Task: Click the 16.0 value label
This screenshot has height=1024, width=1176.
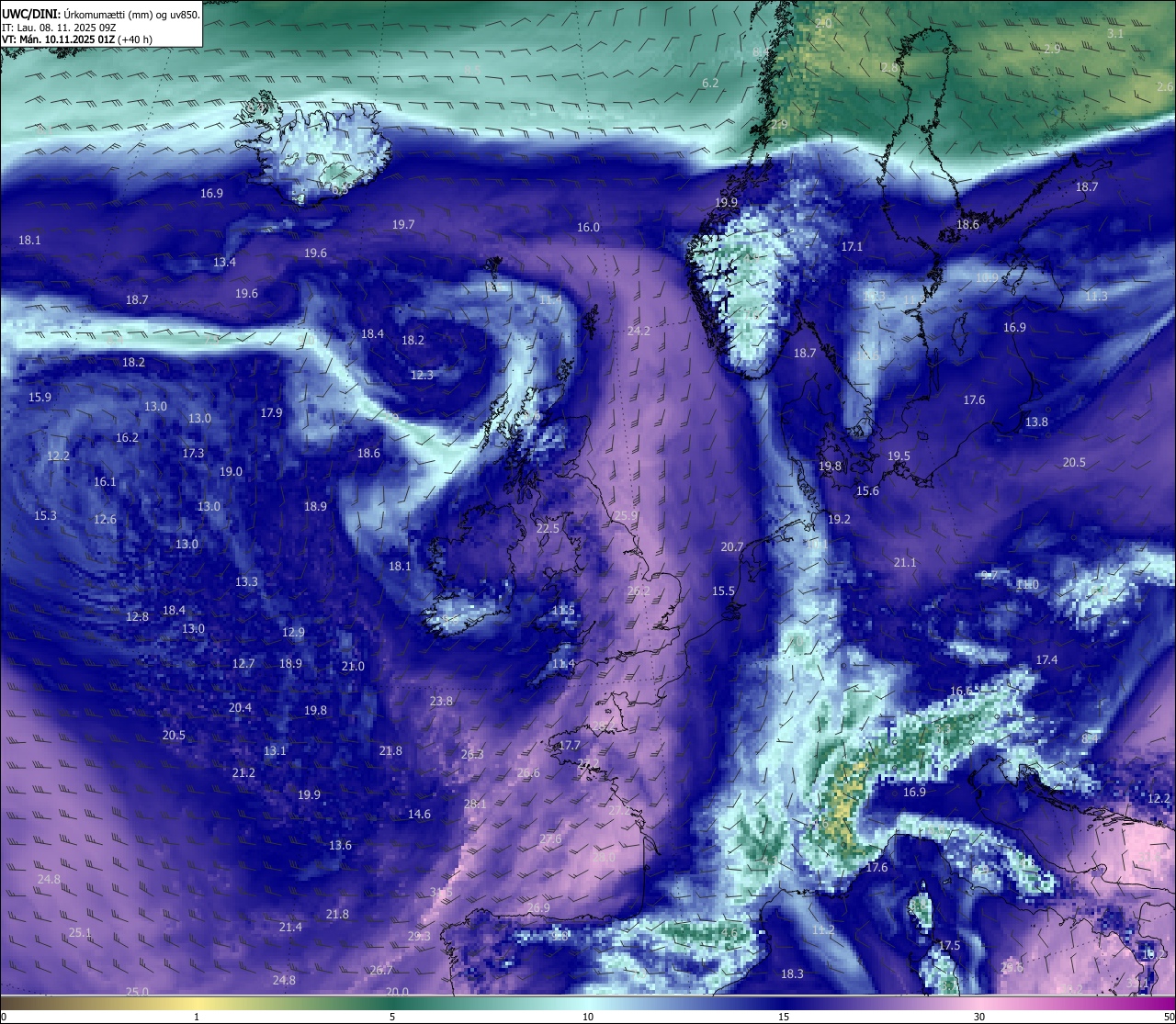Action: pyautogui.click(x=588, y=227)
